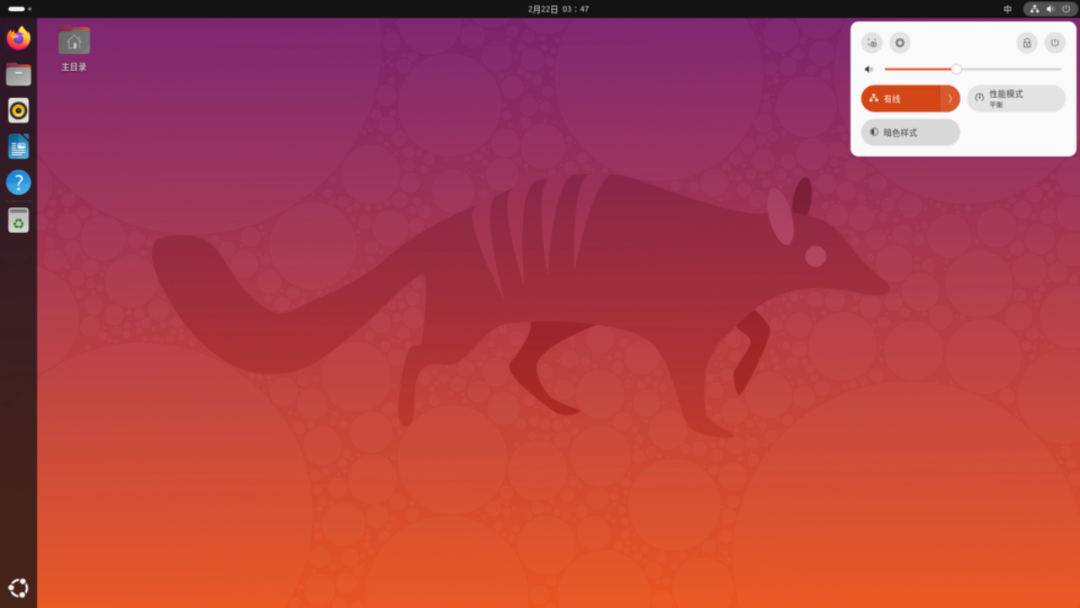
Task: Lock the screen with padlock button
Action: [1027, 43]
